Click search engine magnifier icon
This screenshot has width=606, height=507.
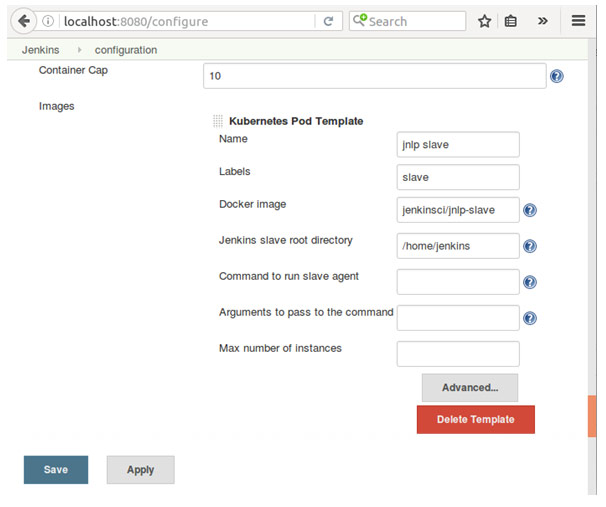359,20
